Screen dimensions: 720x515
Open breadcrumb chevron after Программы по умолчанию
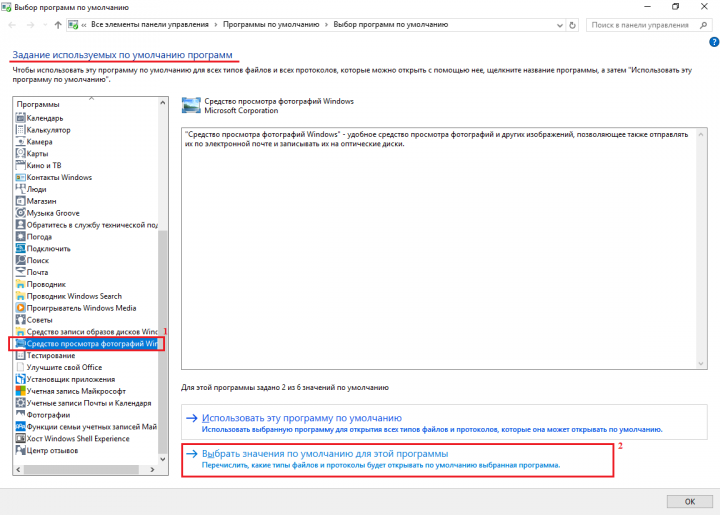(x=326, y=25)
